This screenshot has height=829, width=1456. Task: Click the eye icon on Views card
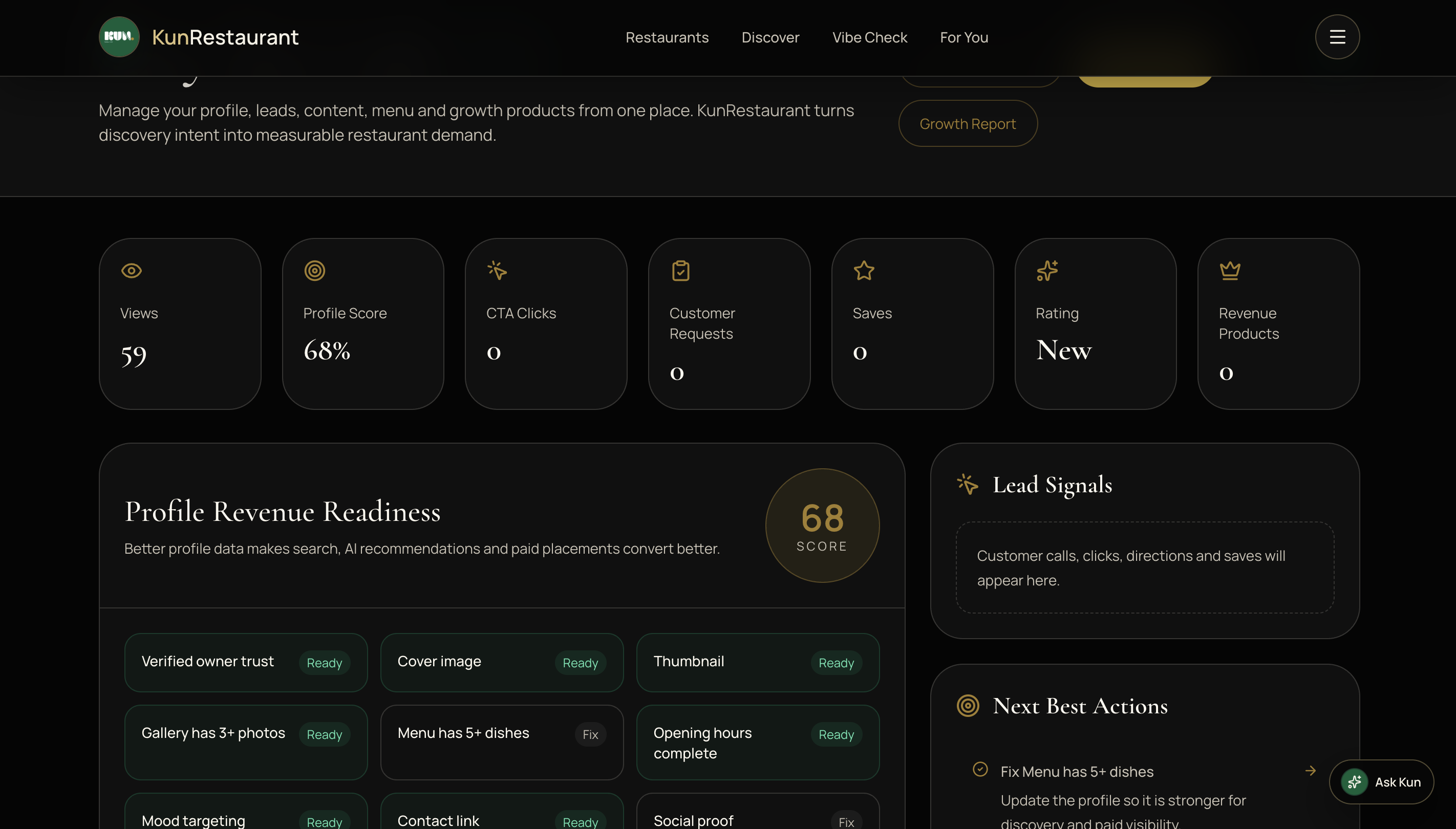[132, 271]
